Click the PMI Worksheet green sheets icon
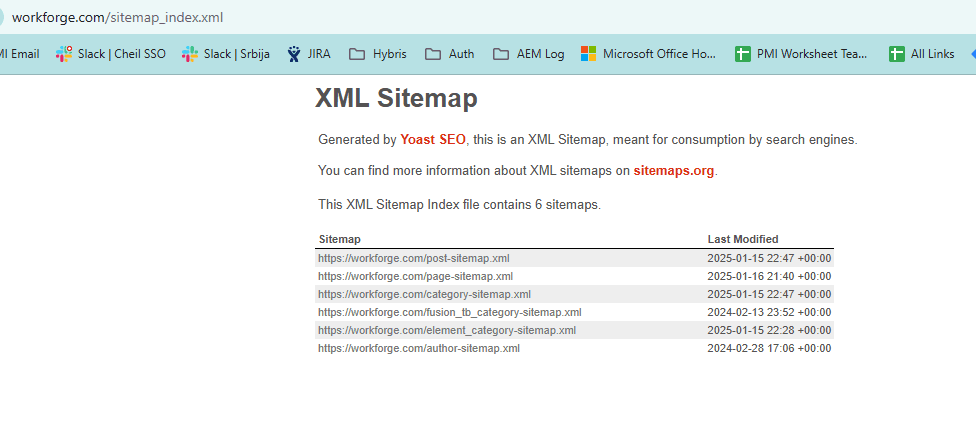This screenshot has width=976, height=433. coord(743,54)
